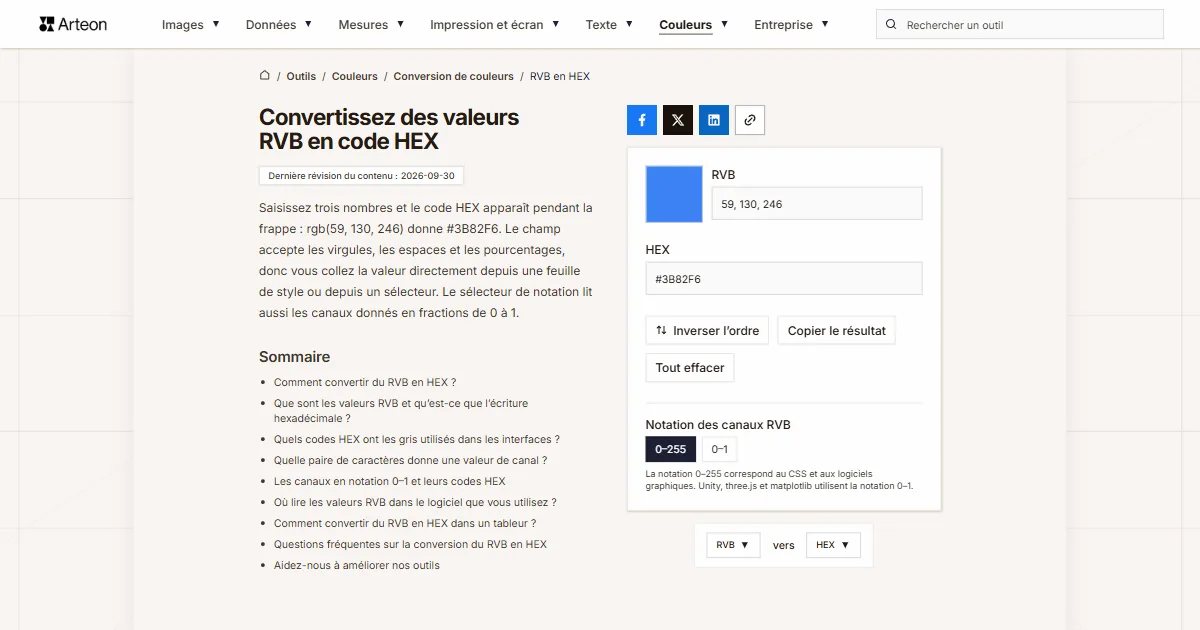Jump to the tableur conversion section
The height and width of the screenshot is (630, 1200).
tap(405, 523)
